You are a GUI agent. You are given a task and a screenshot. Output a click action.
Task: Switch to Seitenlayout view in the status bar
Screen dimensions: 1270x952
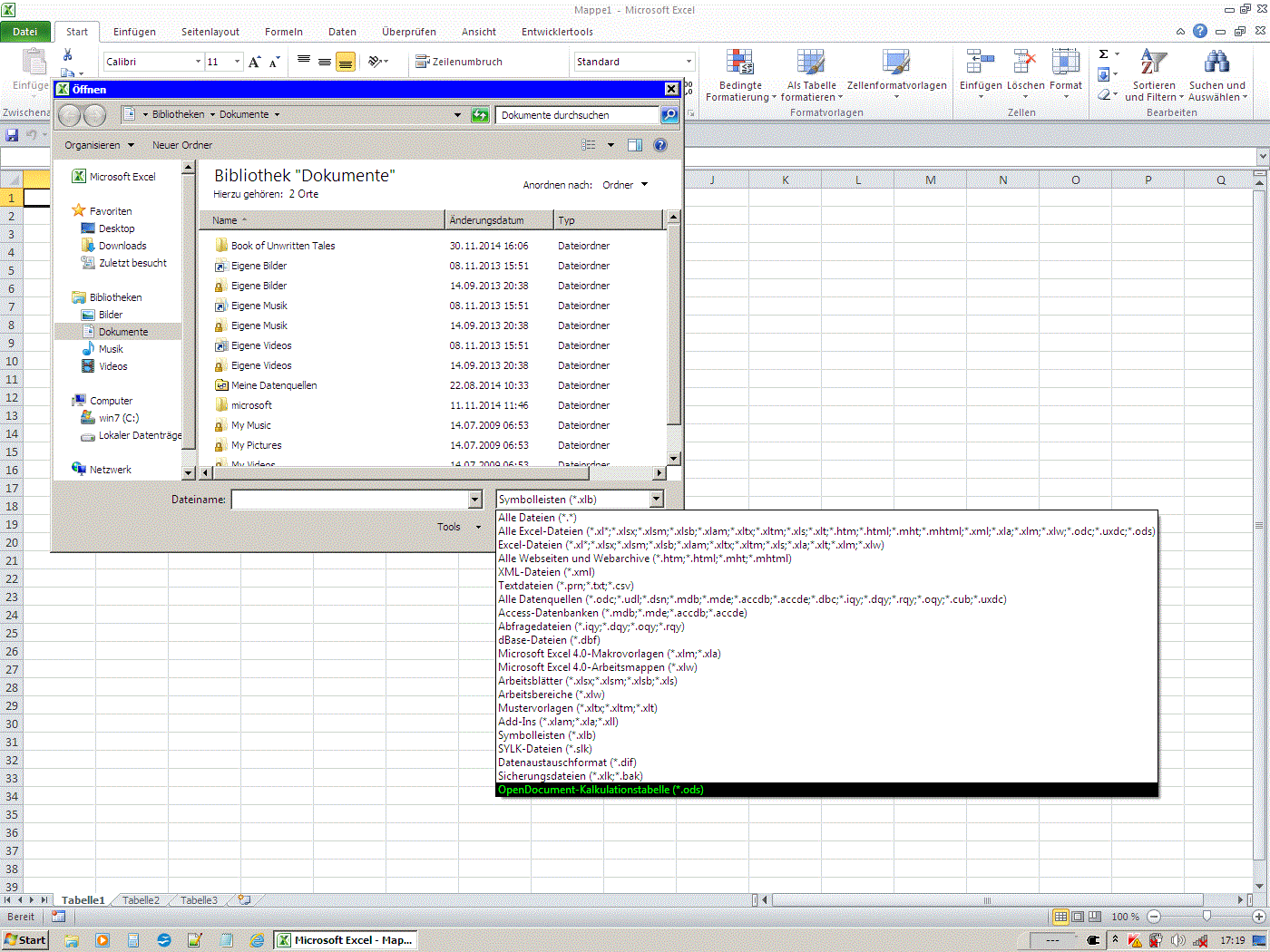(1077, 917)
